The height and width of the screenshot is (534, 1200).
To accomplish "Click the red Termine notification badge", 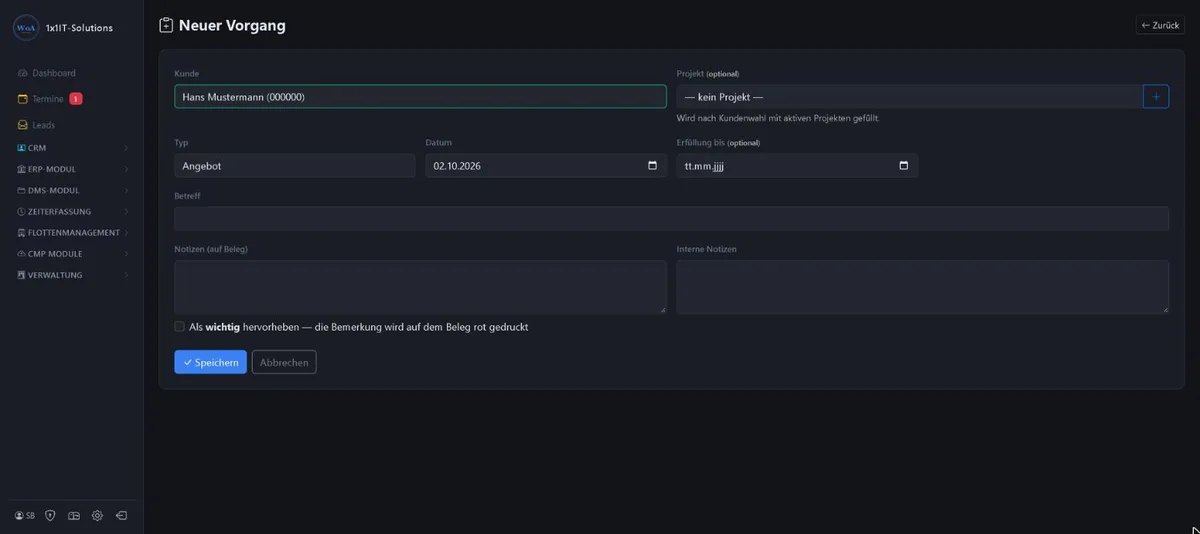I will pos(76,99).
